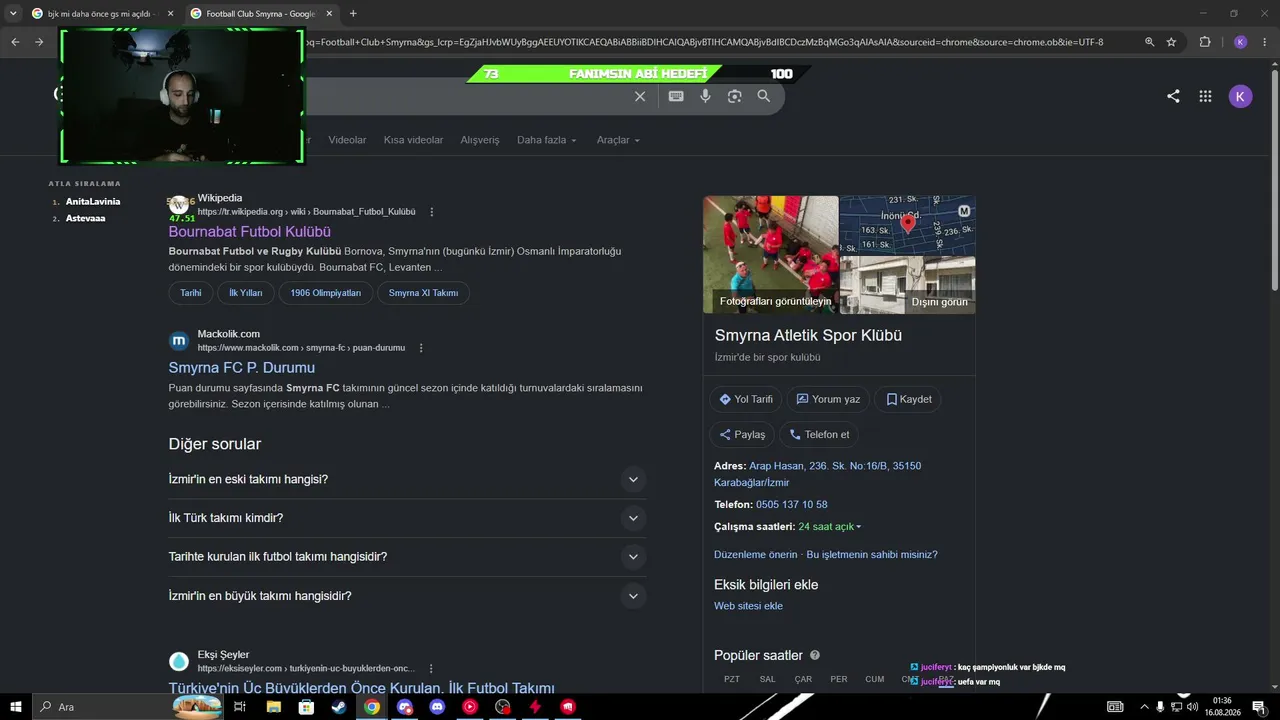The image size is (1280, 720).
Task: Click the Tarihi sitelink chip
Action: [x=191, y=293]
